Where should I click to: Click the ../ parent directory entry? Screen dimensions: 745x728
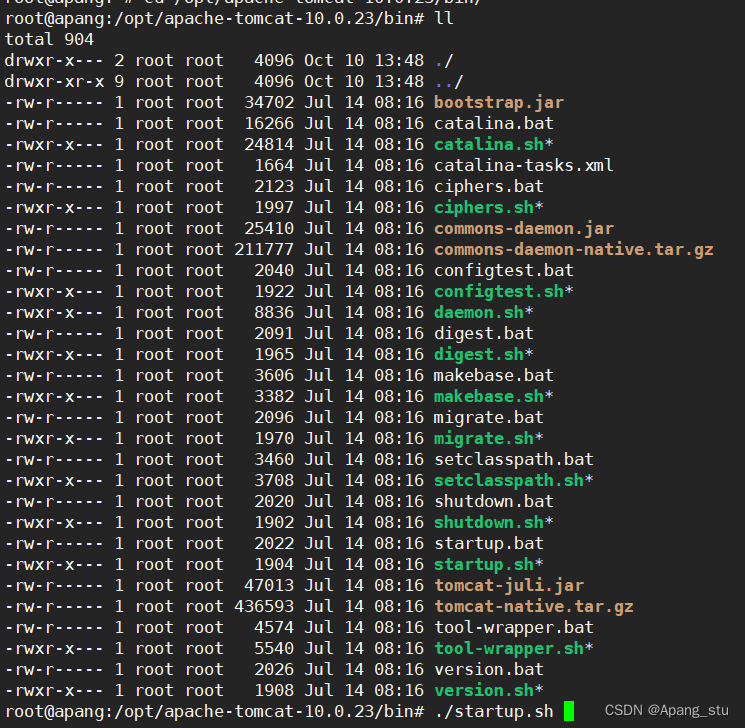(449, 82)
